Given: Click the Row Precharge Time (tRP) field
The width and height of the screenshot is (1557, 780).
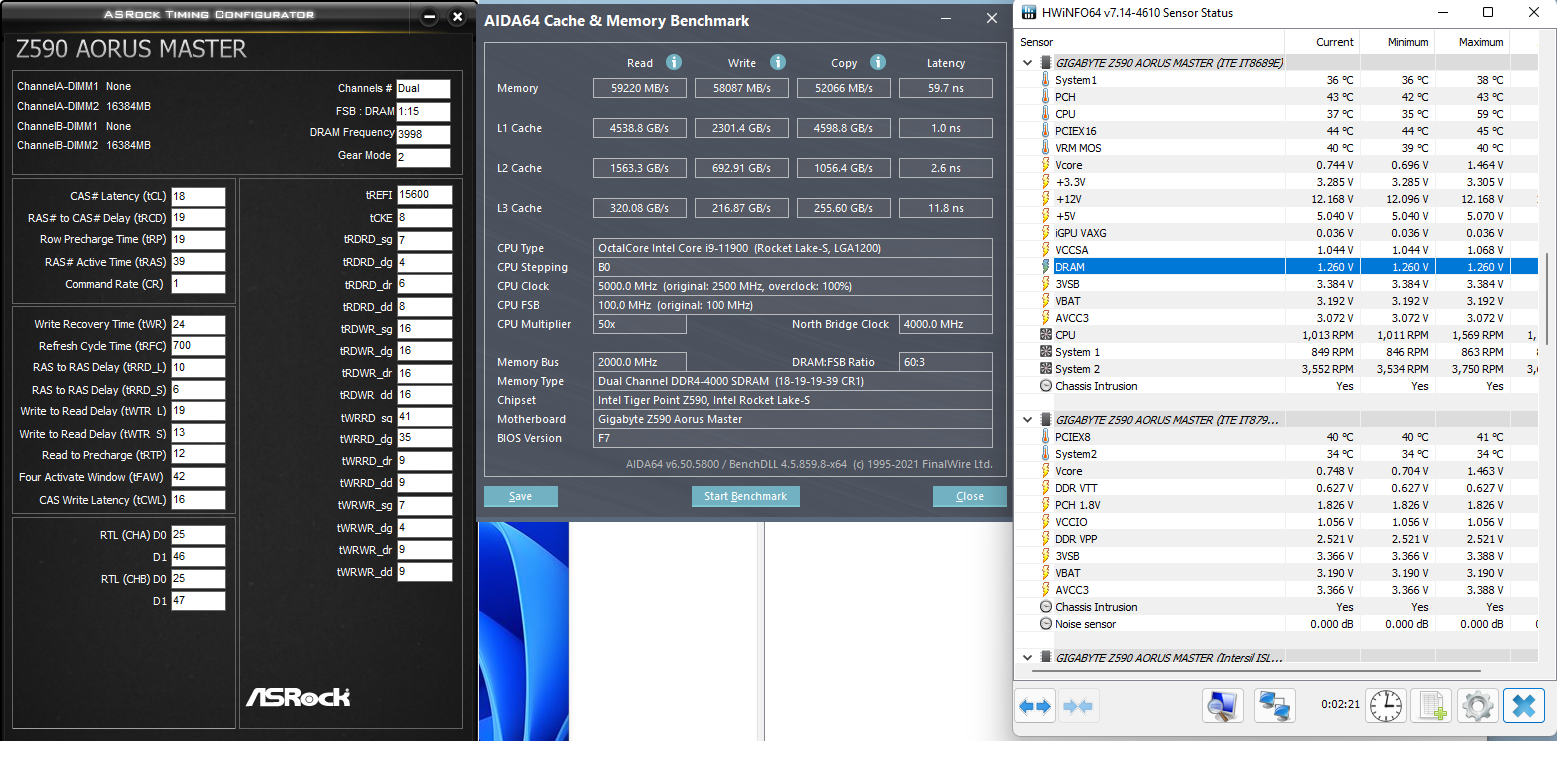Looking at the screenshot, I should pyautogui.click(x=198, y=240).
